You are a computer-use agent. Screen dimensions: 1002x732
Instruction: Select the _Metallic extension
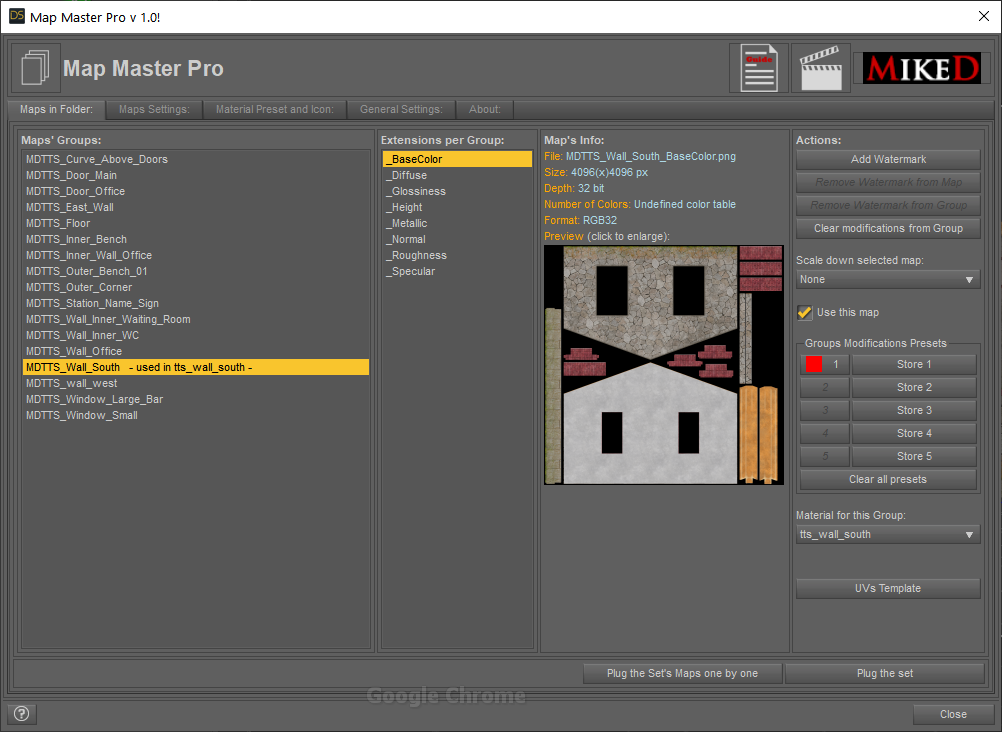click(x=458, y=223)
